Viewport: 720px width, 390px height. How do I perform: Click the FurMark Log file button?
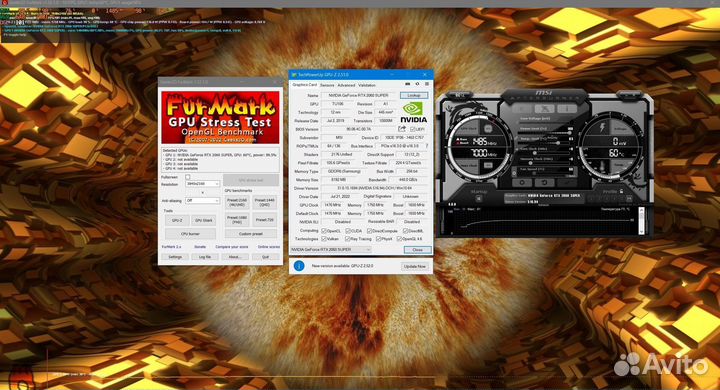point(205,257)
